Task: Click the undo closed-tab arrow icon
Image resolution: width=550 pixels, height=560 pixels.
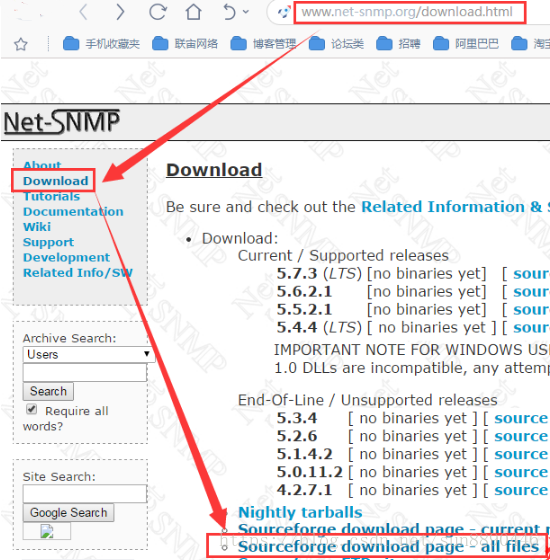Action: [x=229, y=12]
